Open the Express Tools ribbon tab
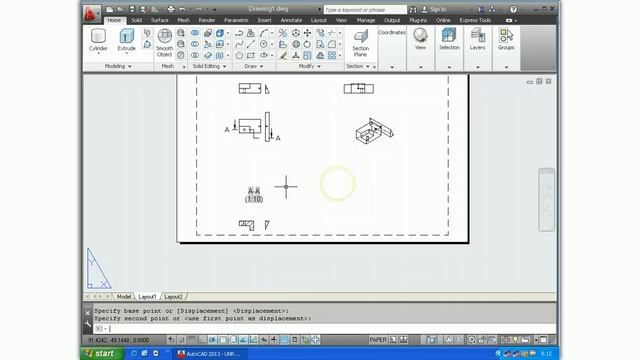 (475, 20)
